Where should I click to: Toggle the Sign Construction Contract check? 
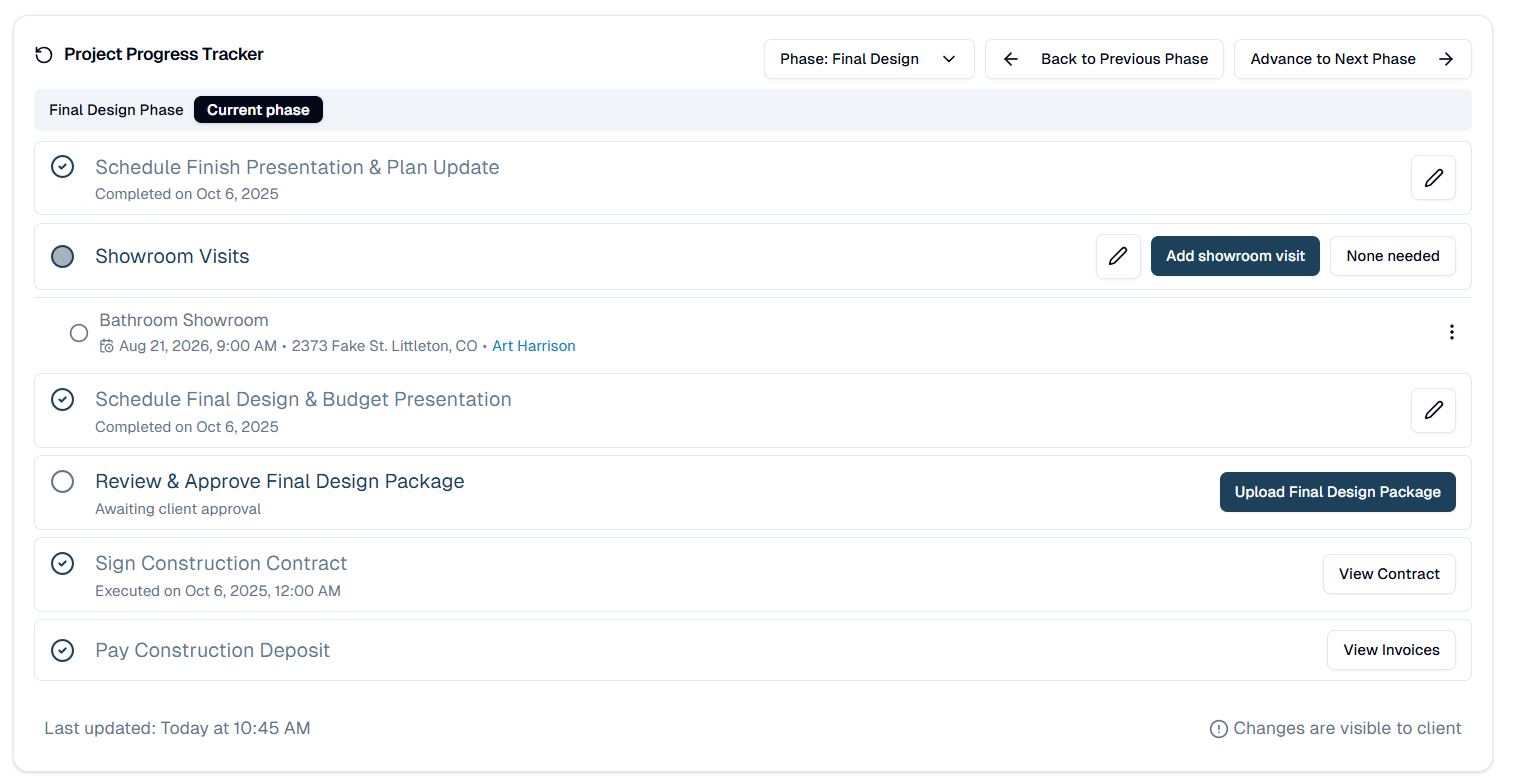click(x=62, y=564)
